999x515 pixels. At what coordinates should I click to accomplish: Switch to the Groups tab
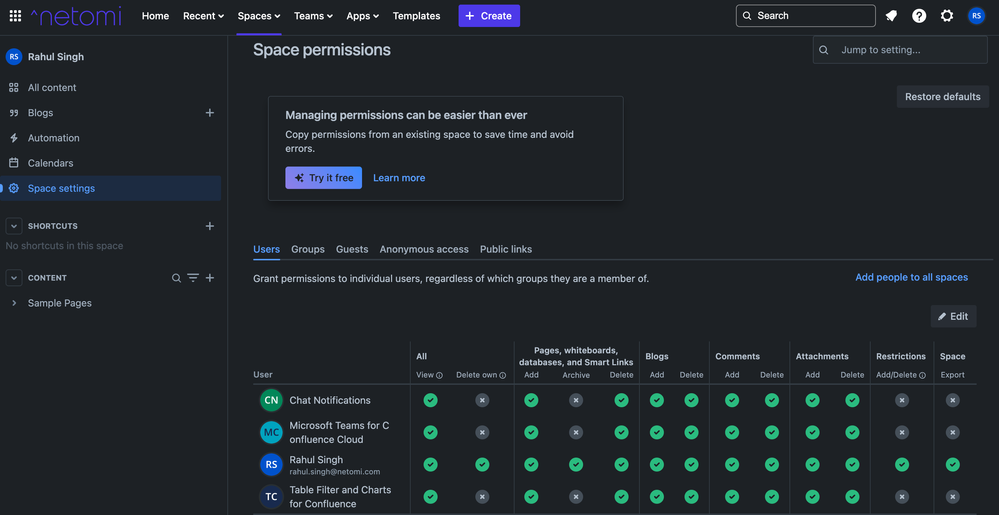(x=308, y=249)
